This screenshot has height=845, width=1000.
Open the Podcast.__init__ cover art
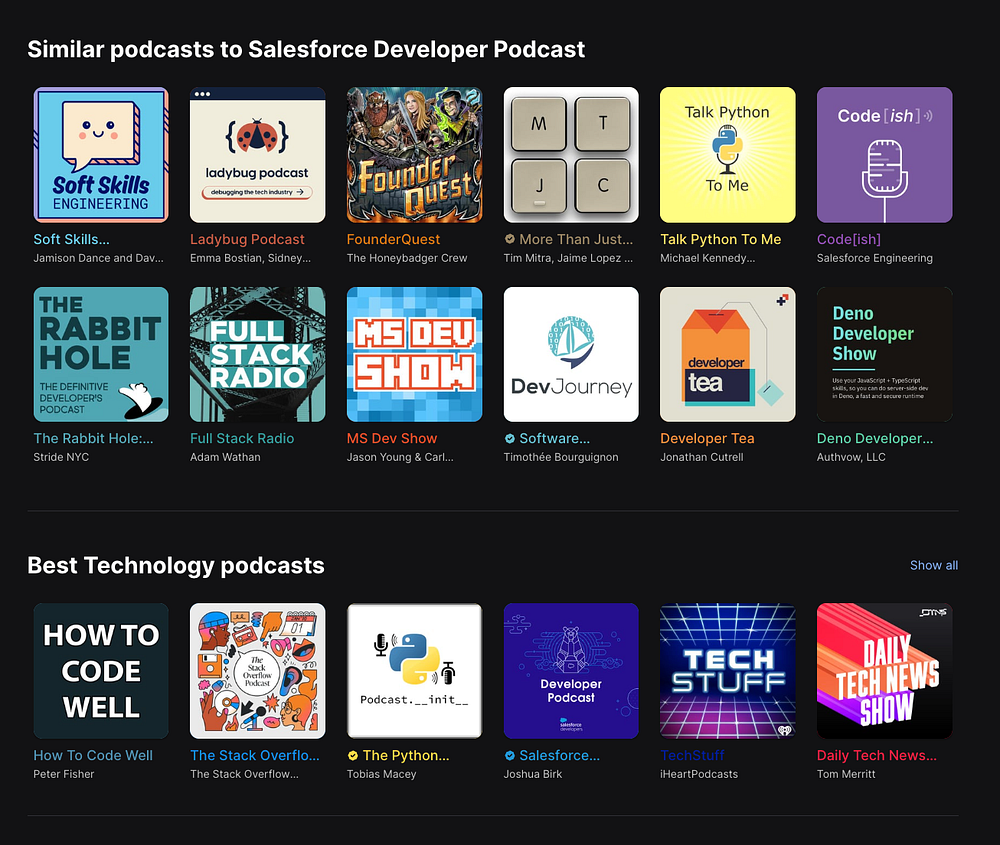(x=415, y=671)
